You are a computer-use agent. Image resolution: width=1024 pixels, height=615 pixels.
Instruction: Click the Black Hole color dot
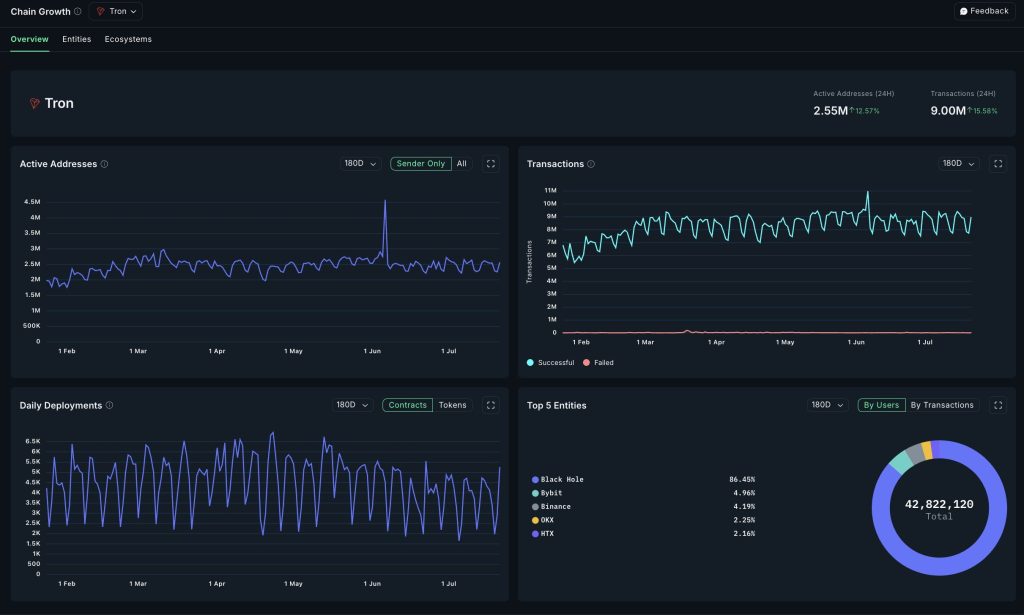point(536,480)
